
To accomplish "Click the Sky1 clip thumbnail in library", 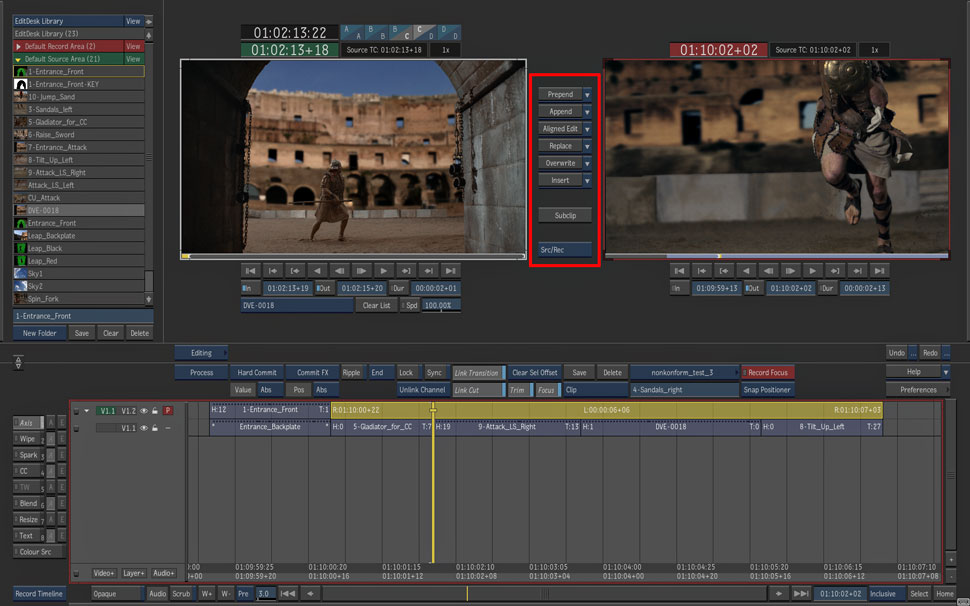I will pos(20,273).
